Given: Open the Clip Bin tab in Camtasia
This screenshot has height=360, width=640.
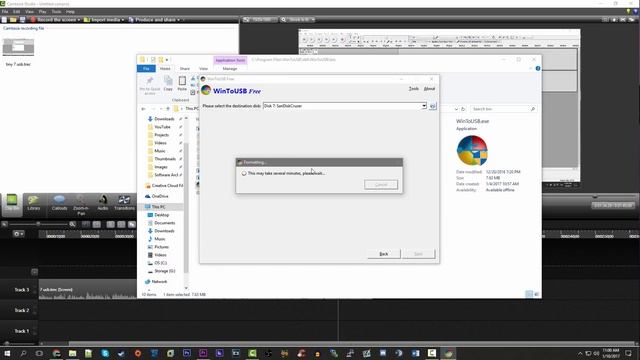Looking at the screenshot, I should (x=12, y=203).
